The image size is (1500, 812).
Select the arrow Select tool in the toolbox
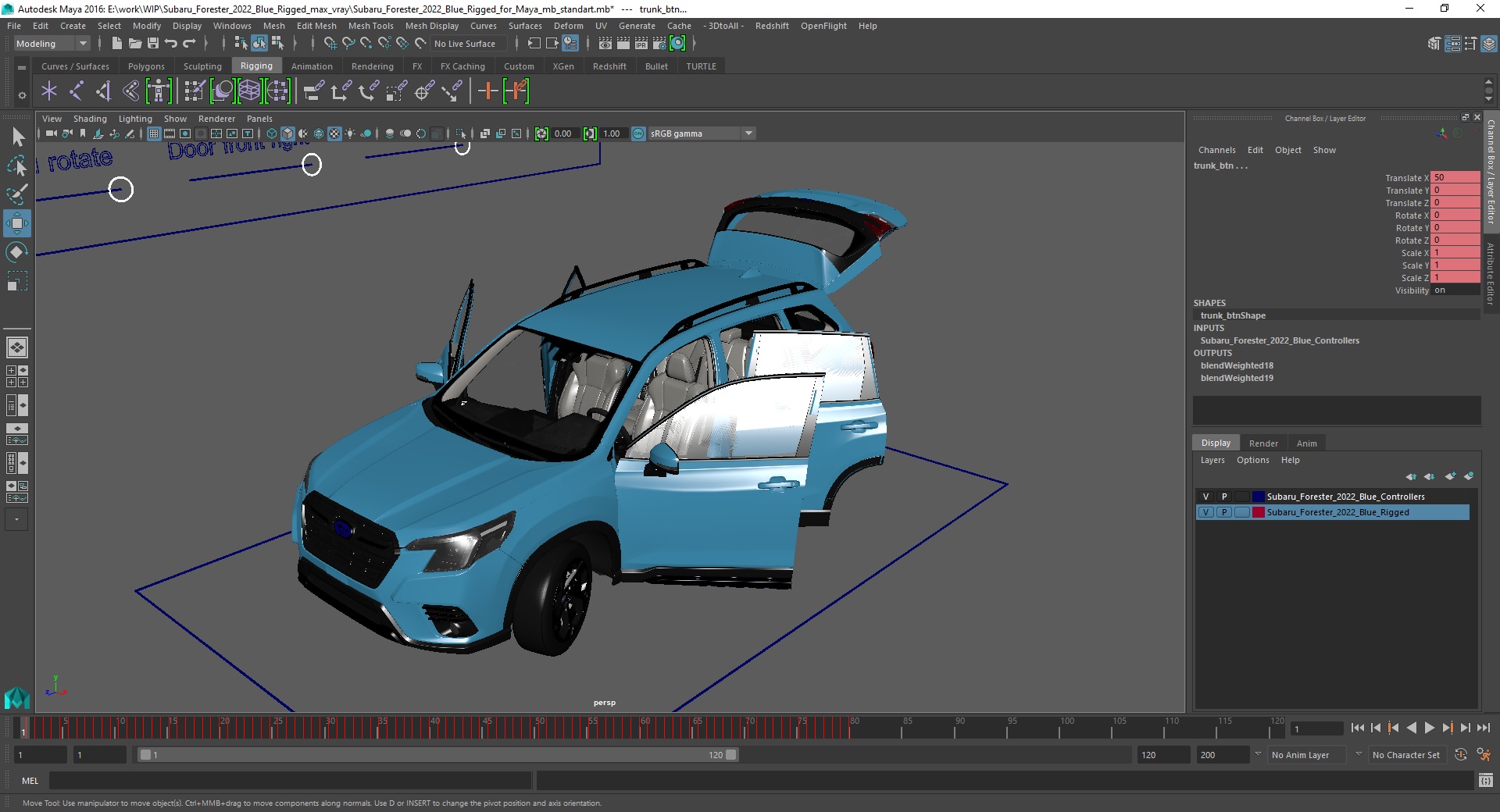coord(17,137)
